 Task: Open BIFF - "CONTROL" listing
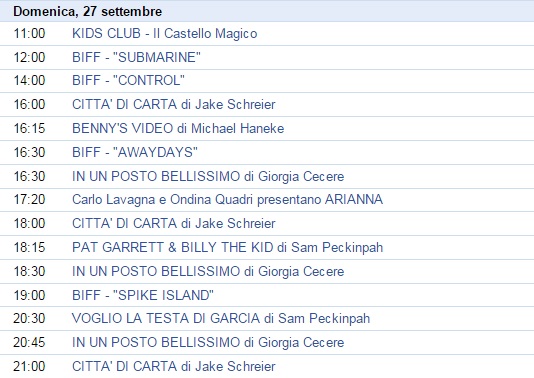(x=128, y=80)
